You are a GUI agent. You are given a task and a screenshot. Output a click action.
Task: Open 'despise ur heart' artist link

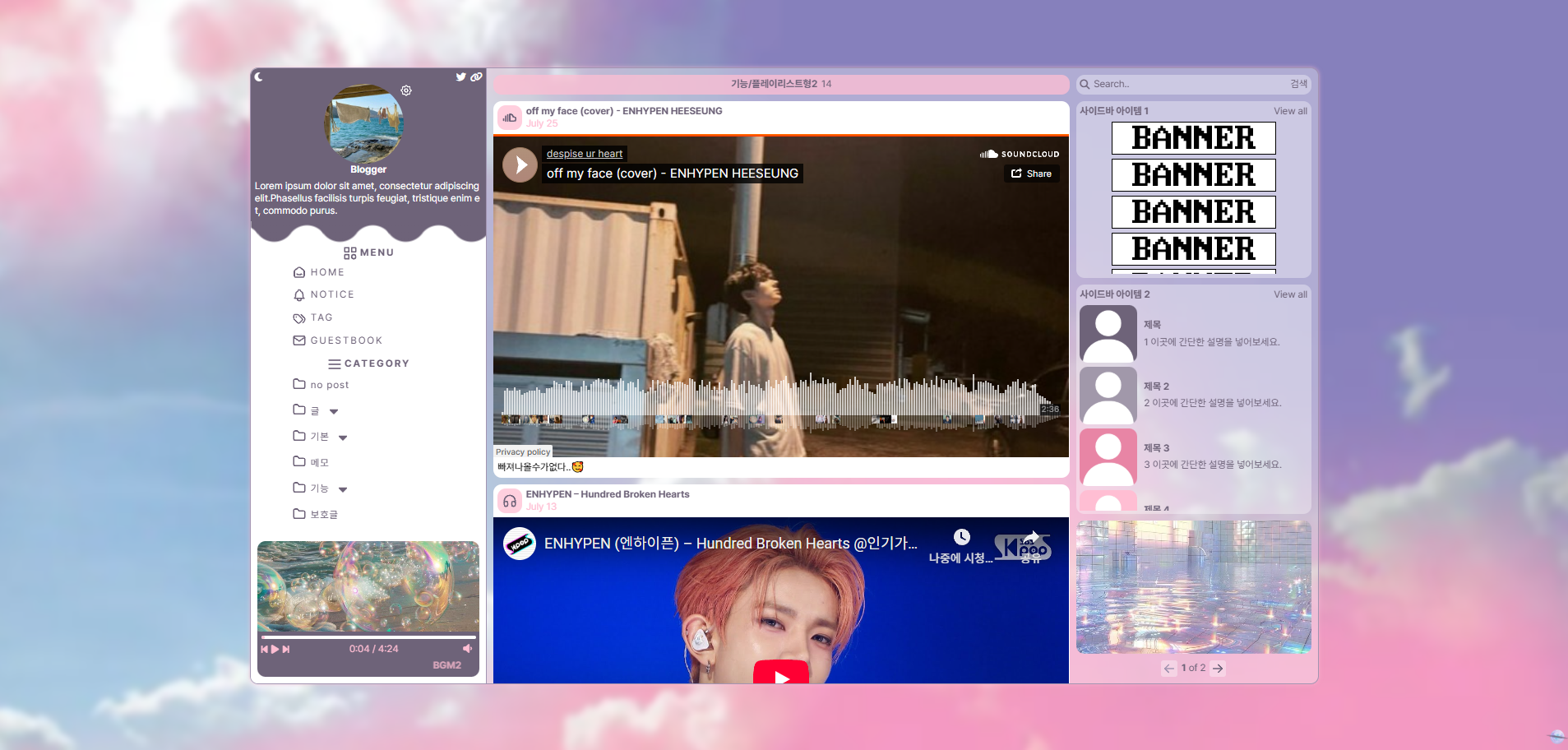coord(585,154)
